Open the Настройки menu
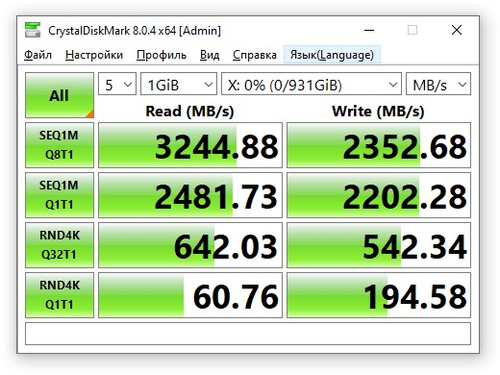Image resolution: width=500 pixels, height=375 pixels. [94, 55]
